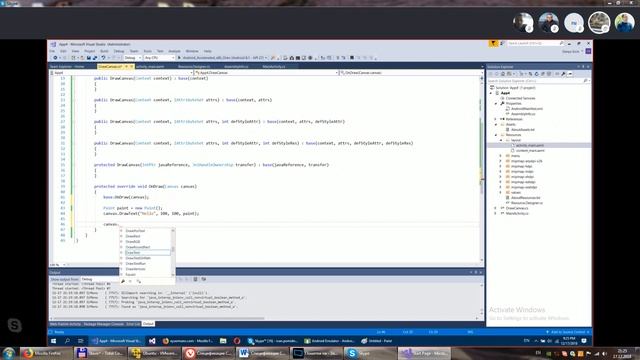Switch to the Web Publish Activity tab
The image size is (640, 360).
65,324
